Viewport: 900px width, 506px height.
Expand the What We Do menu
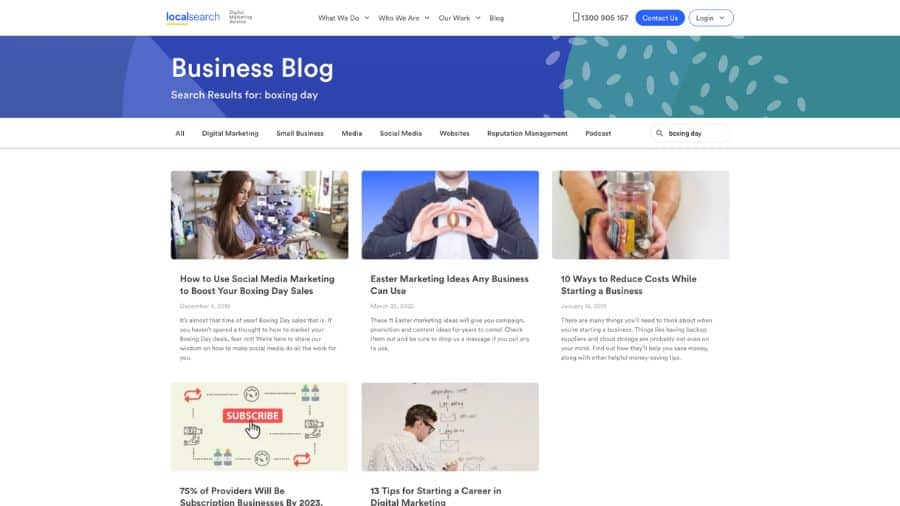pyautogui.click(x=343, y=18)
